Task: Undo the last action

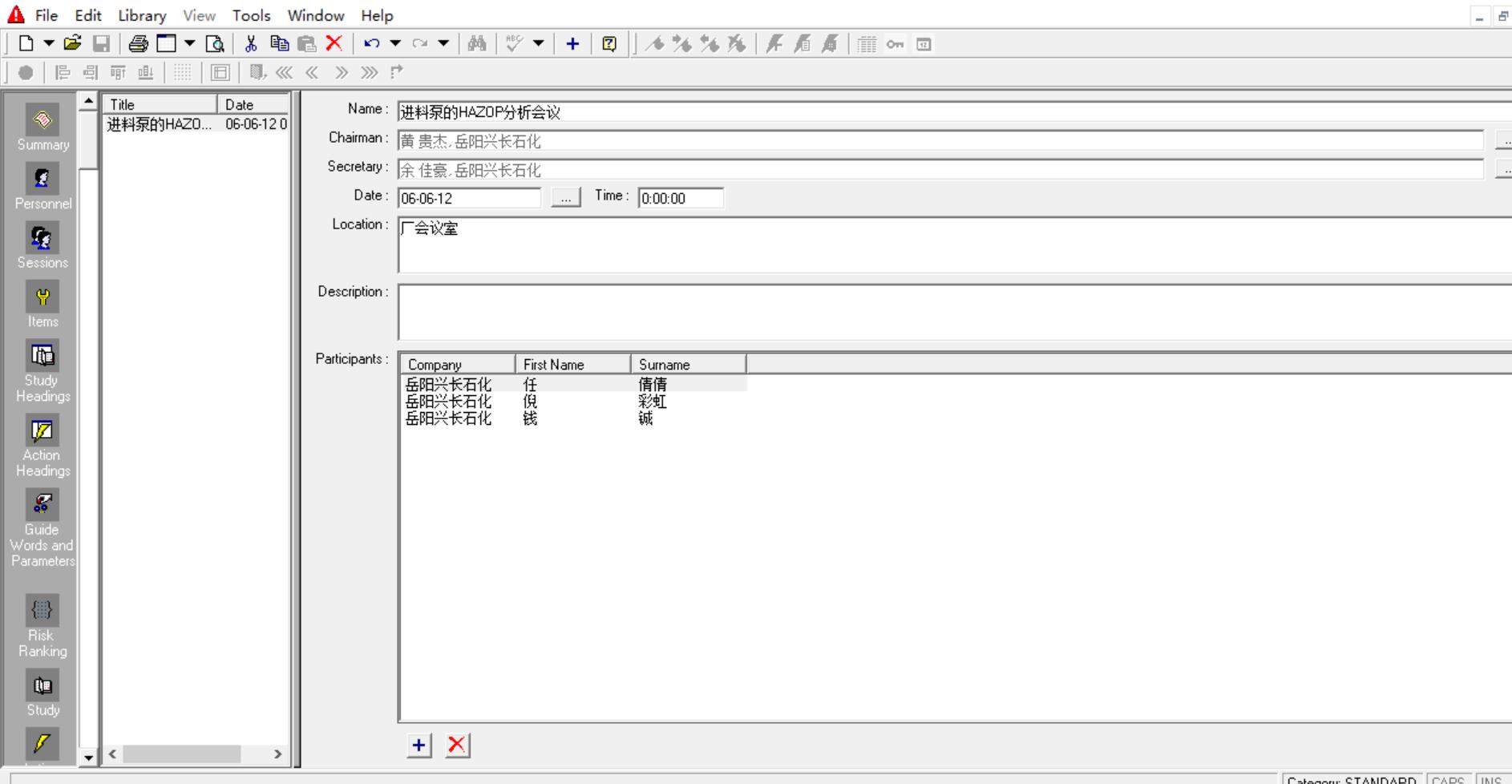Action: [x=372, y=44]
